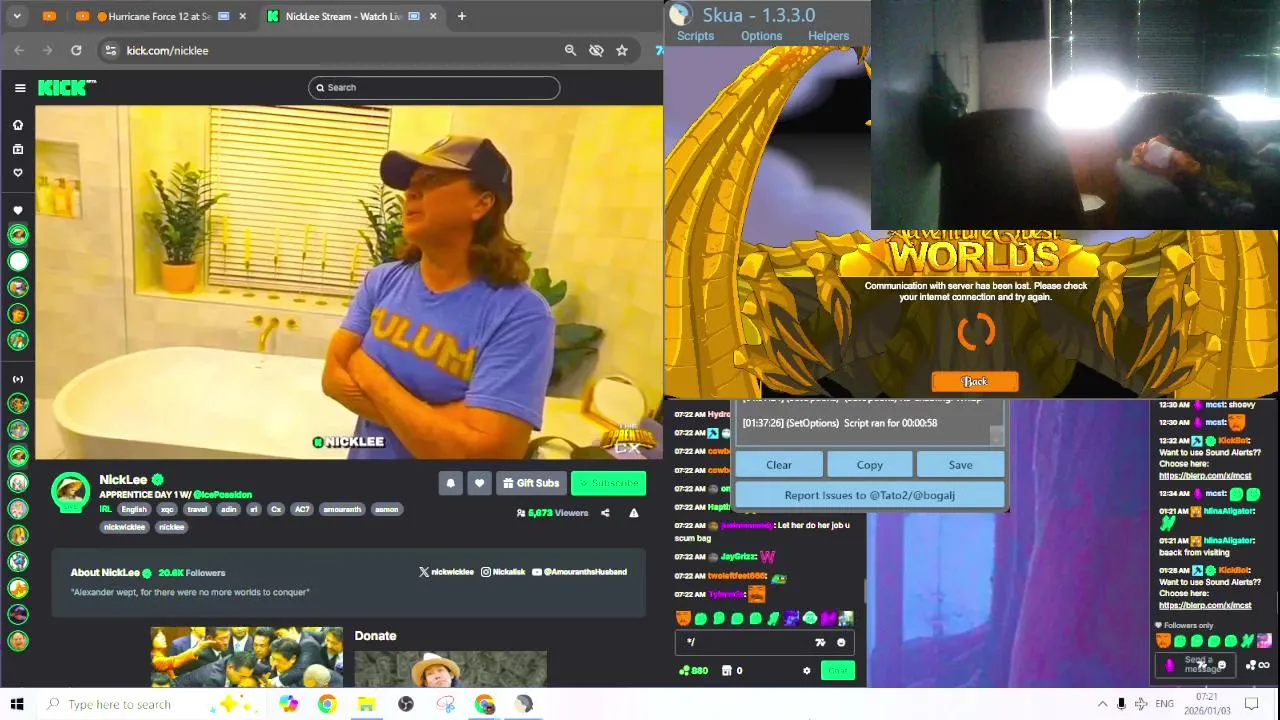Click the Kick logo
This screenshot has width=1280, height=720.
[x=67, y=88]
